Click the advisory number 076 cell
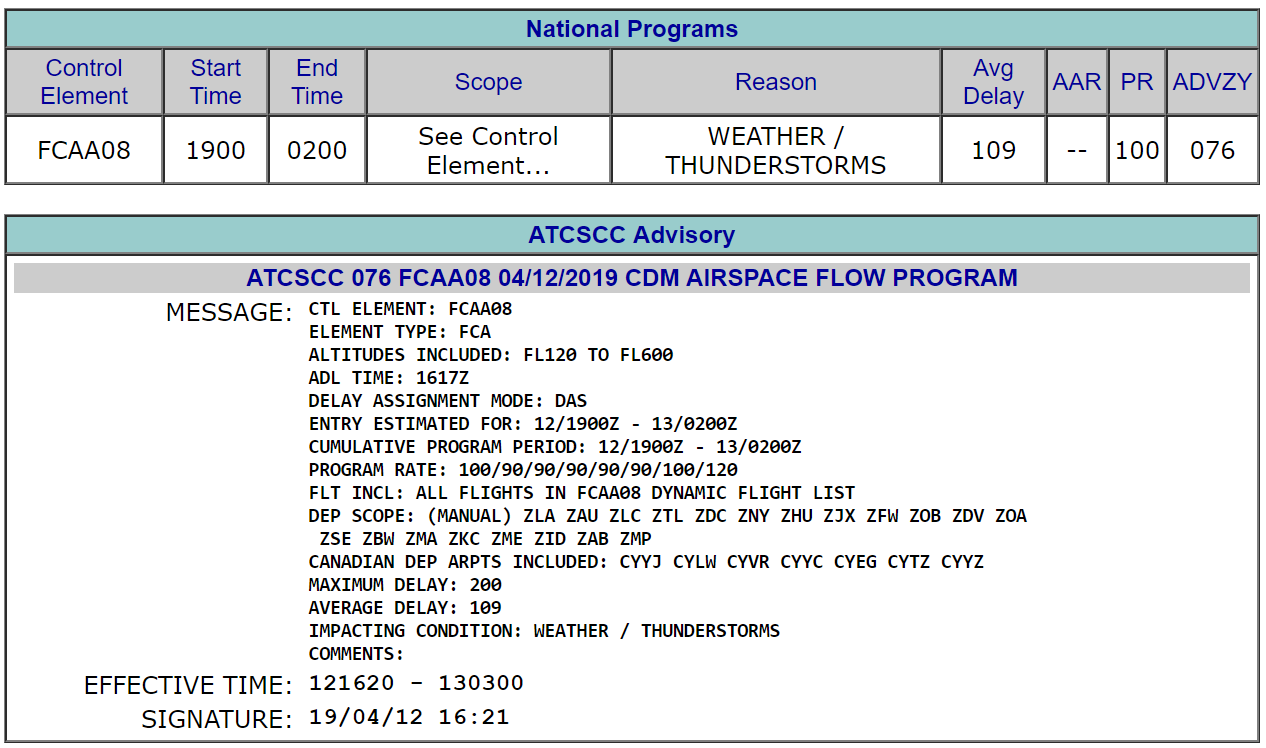 1212,150
